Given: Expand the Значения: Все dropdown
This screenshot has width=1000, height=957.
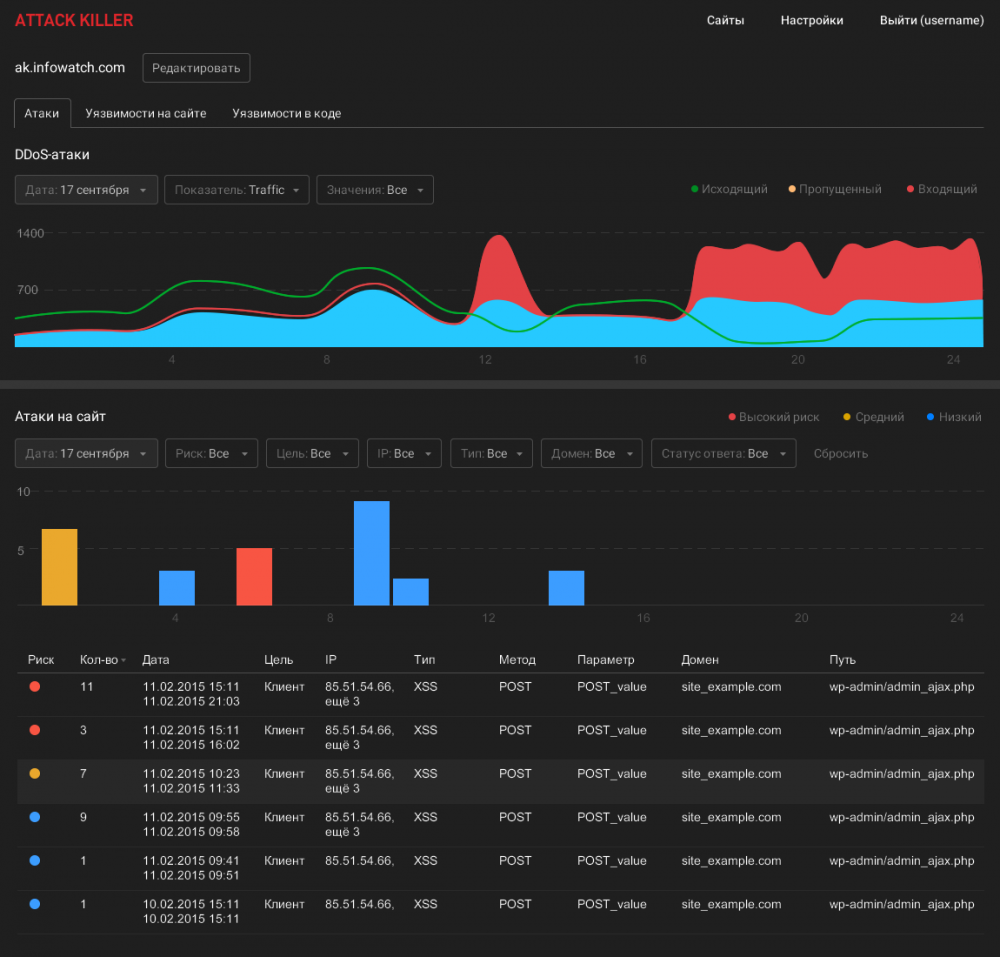Looking at the screenshot, I should click(375, 190).
